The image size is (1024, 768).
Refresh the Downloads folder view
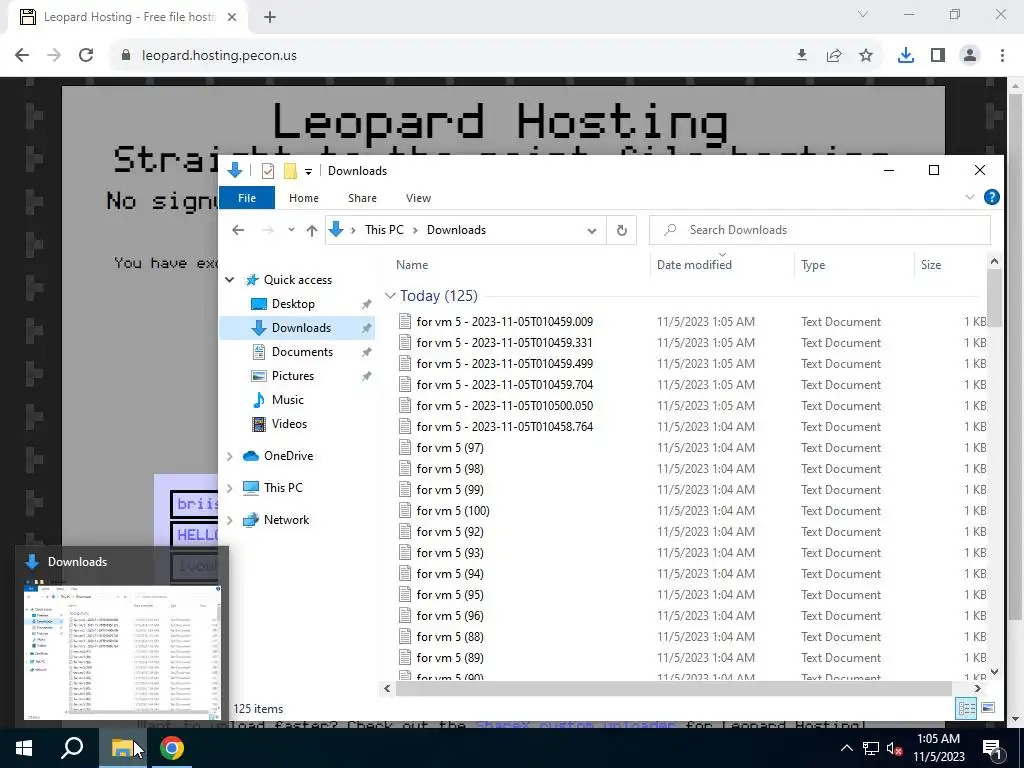[622, 231]
